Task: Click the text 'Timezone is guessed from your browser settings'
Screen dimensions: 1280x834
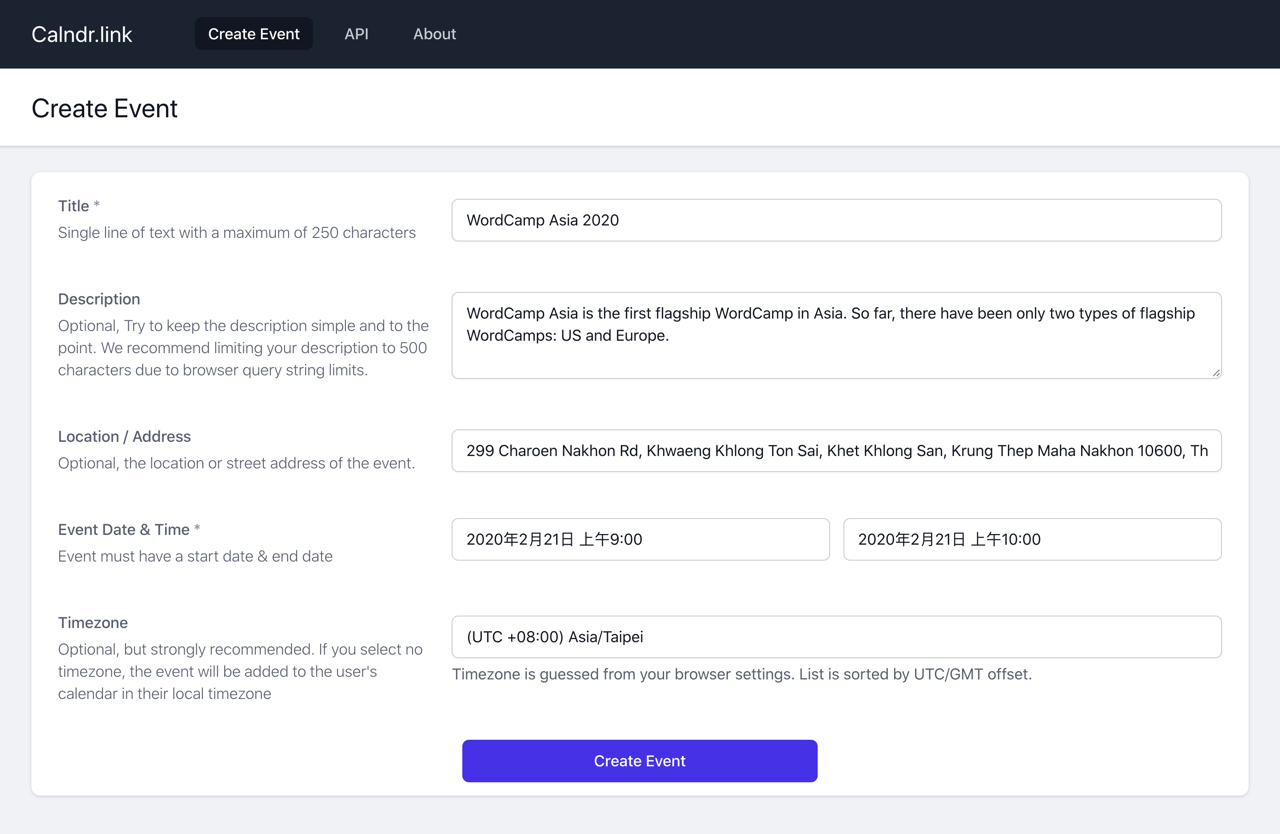Action: point(623,674)
